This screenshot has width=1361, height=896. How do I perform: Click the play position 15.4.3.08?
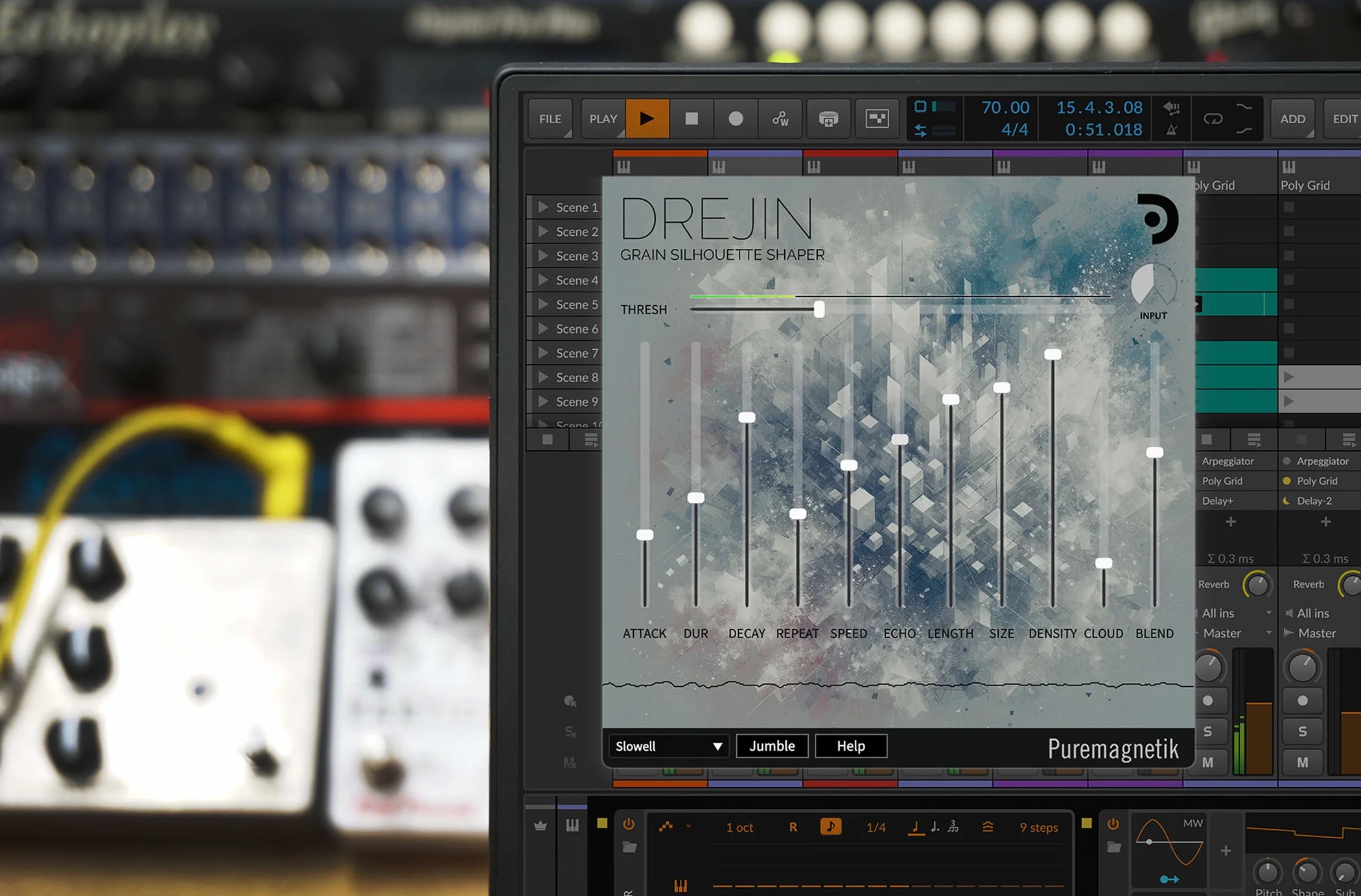[x=1099, y=108]
